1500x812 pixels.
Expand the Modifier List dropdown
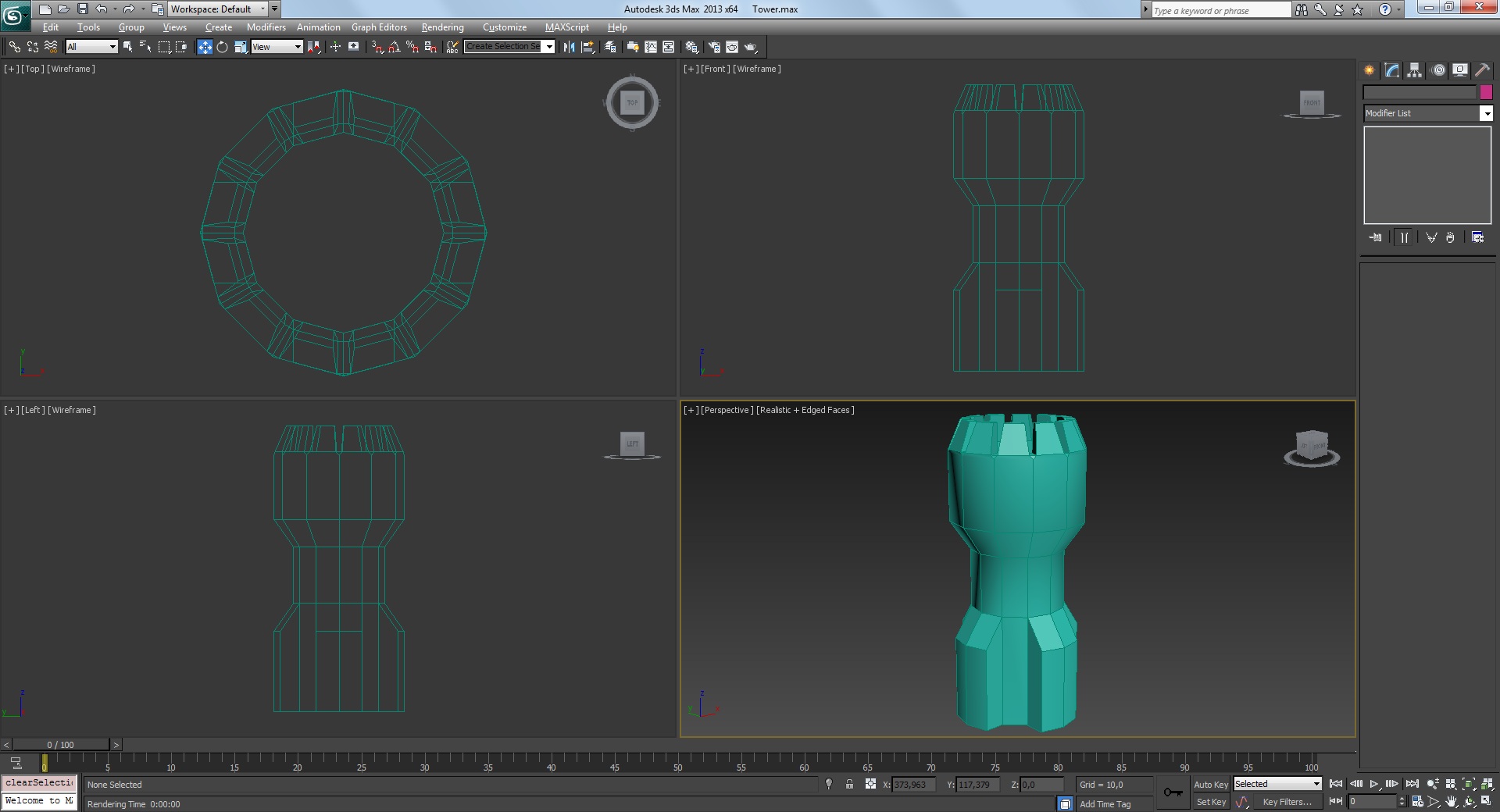click(x=1486, y=114)
